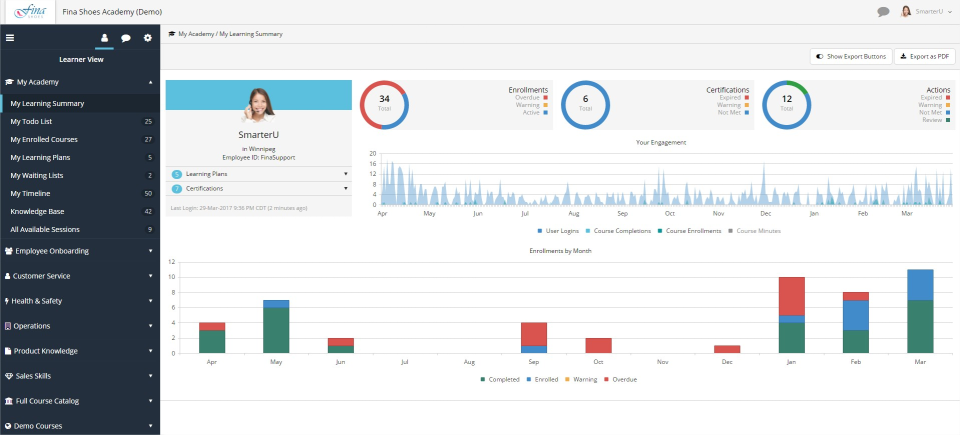Screen dimensions: 960x435
Task: Click the graduation cap icon in breadcrumb
Action: (172, 34)
